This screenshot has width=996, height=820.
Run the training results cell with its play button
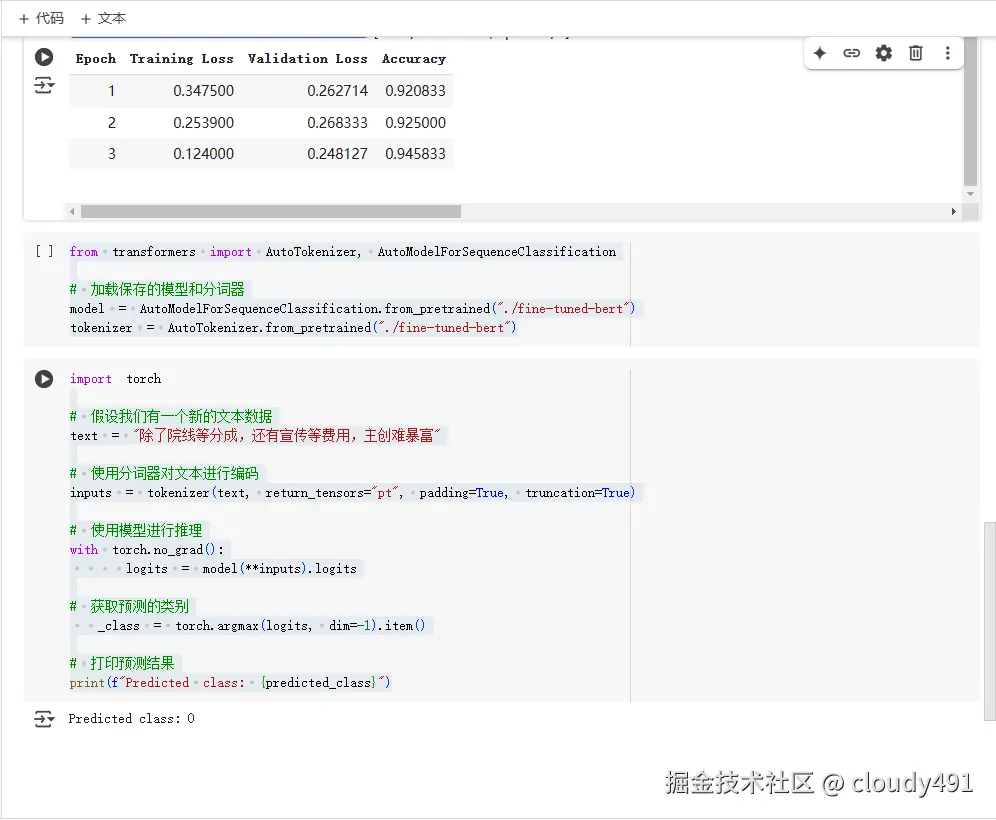pyautogui.click(x=44, y=57)
